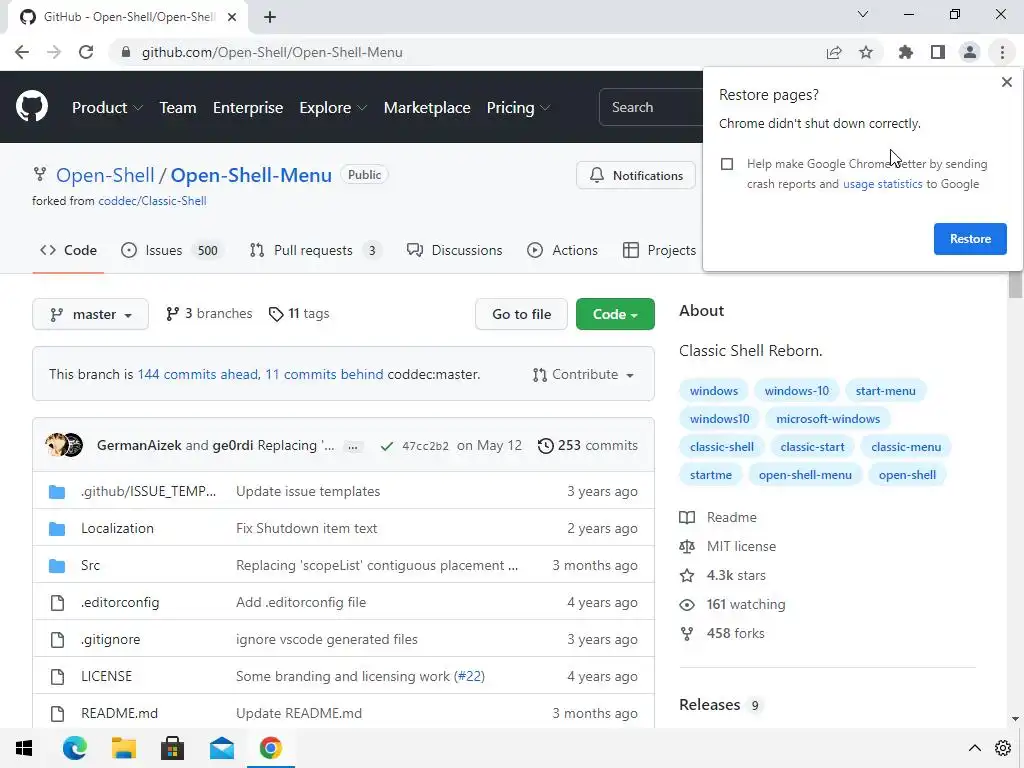The image size is (1024, 768).
Task: Open settings gear in system tray
Action: [1003, 748]
